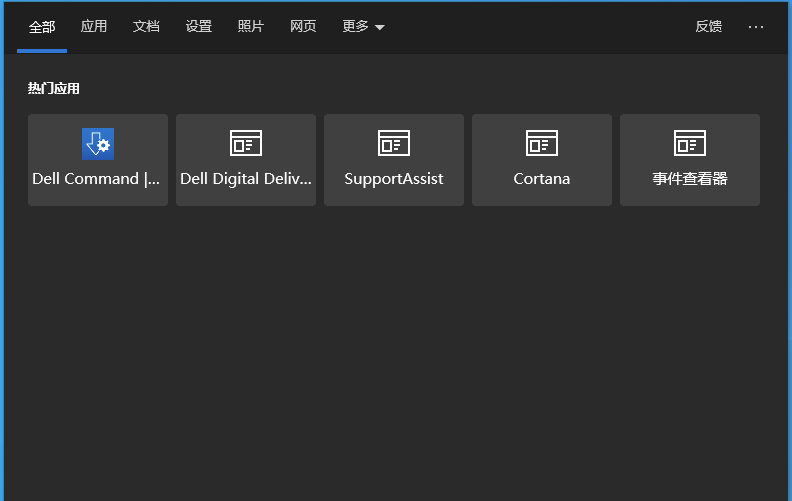Viewport: 792px width, 501px height.
Task: Show the 网页 results tab
Action: (303, 26)
